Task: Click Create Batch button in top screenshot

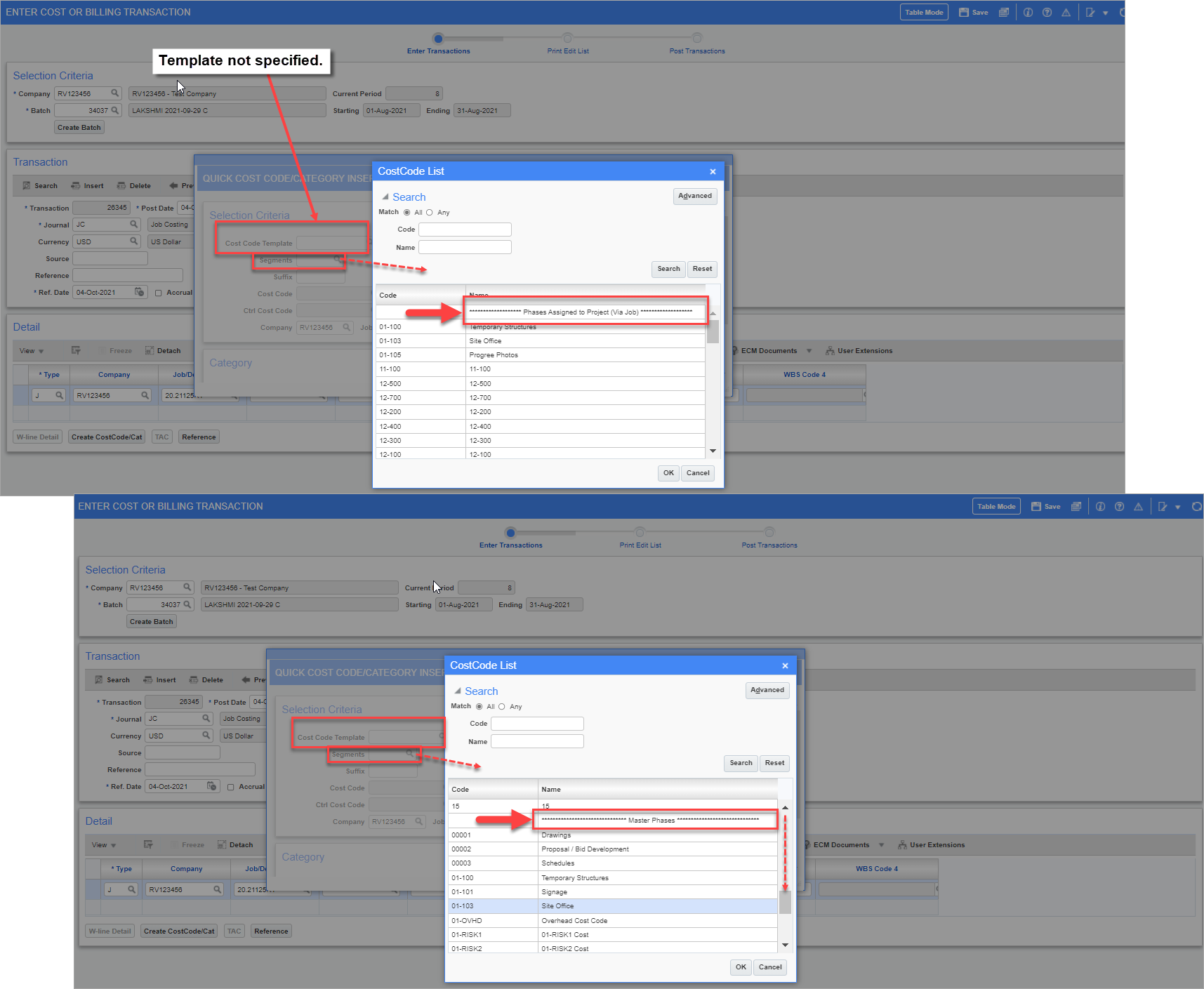Action: [x=79, y=128]
